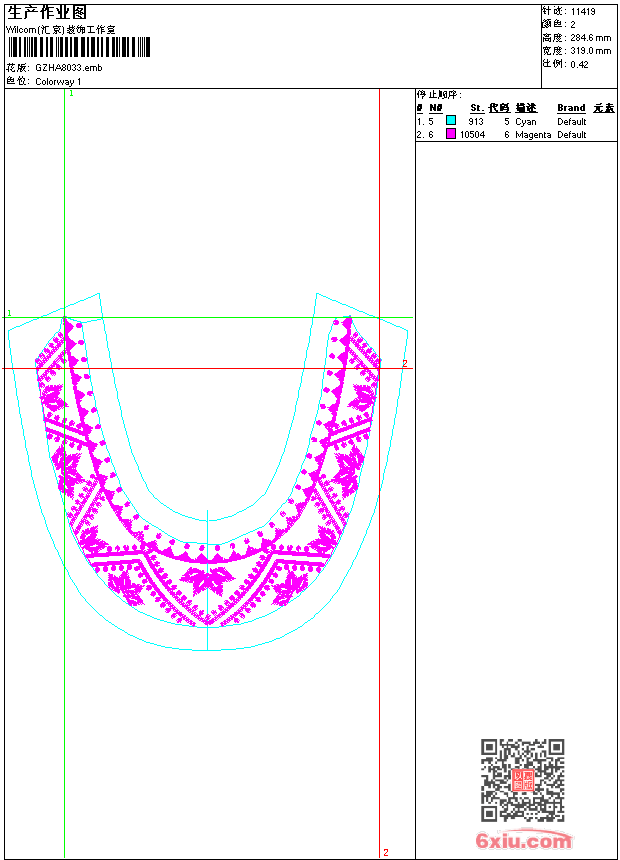Image resolution: width=620 pixels, height=860 pixels.
Task: Click the Cyan description text
Action: [526, 122]
